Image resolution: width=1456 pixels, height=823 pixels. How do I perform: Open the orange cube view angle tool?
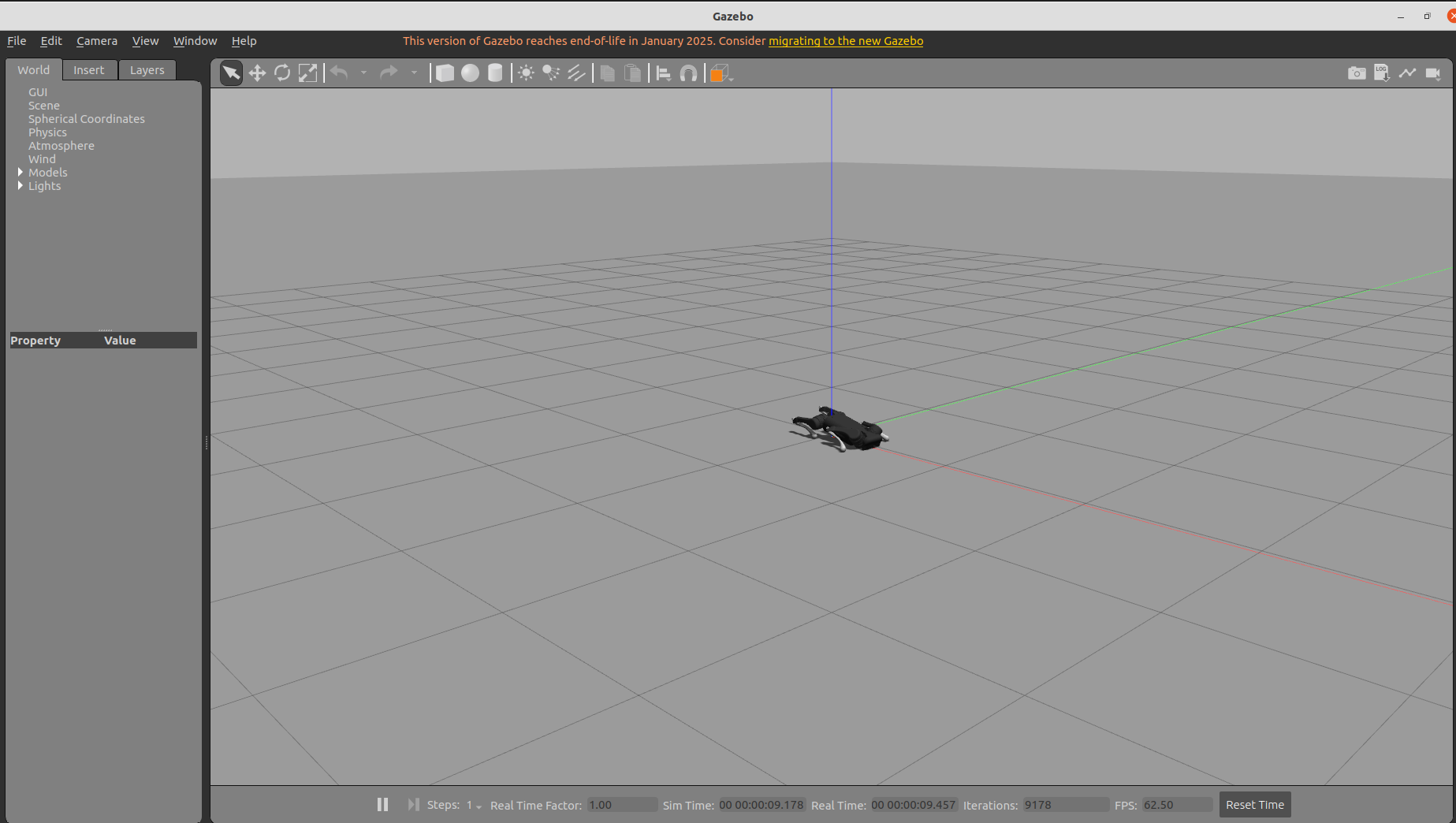pos(719,73)
